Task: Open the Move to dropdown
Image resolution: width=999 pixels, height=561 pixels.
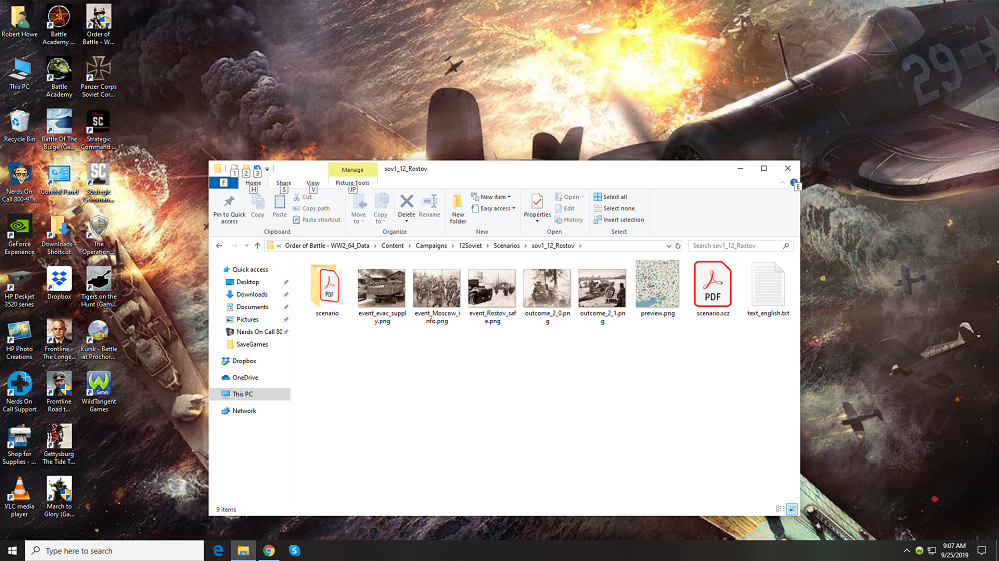Action: click(x=359, y=209)
